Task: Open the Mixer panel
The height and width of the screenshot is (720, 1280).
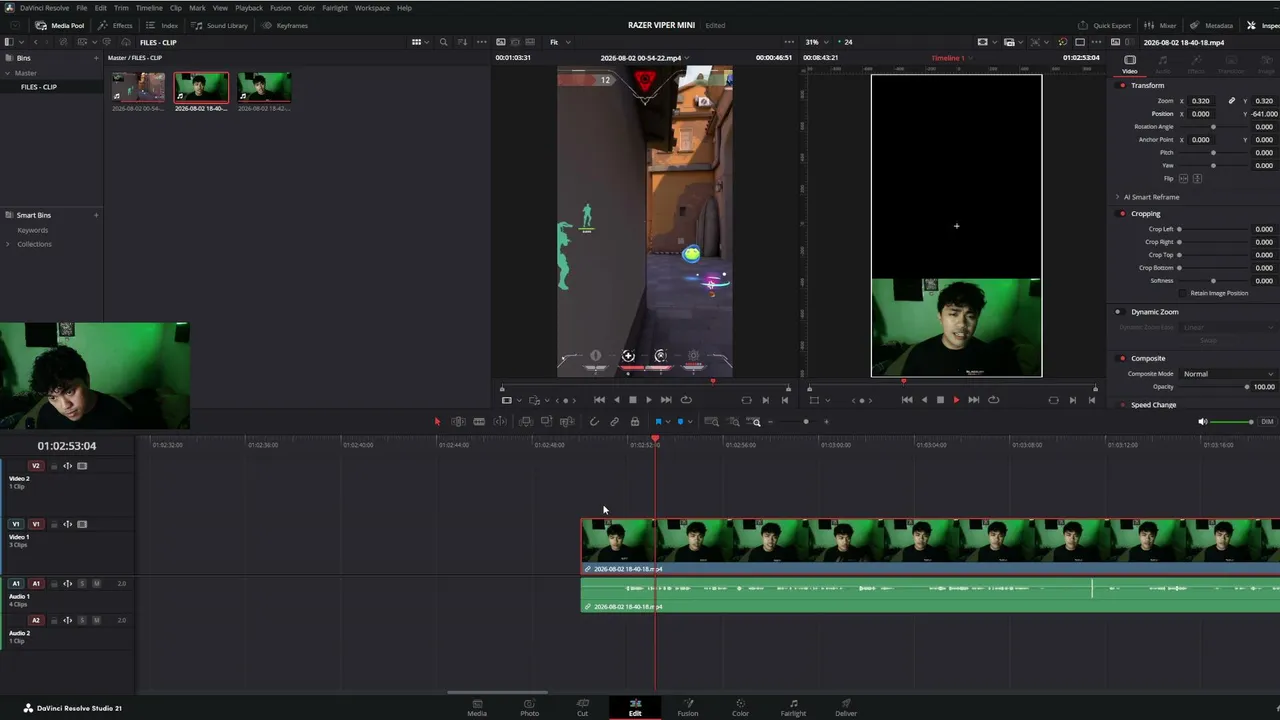Action: pos(1161,25)
